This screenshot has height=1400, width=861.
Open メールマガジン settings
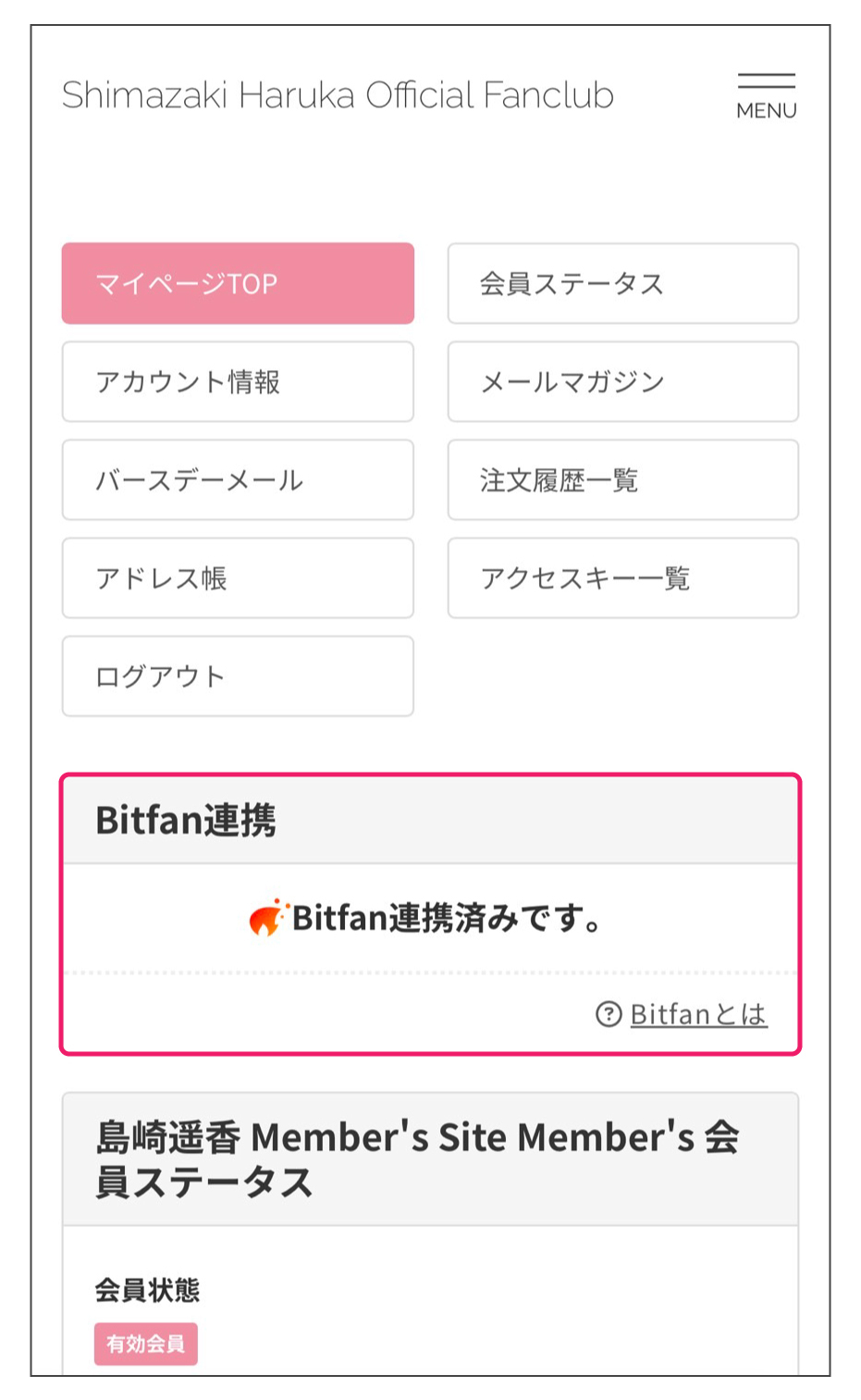point(623,381)
